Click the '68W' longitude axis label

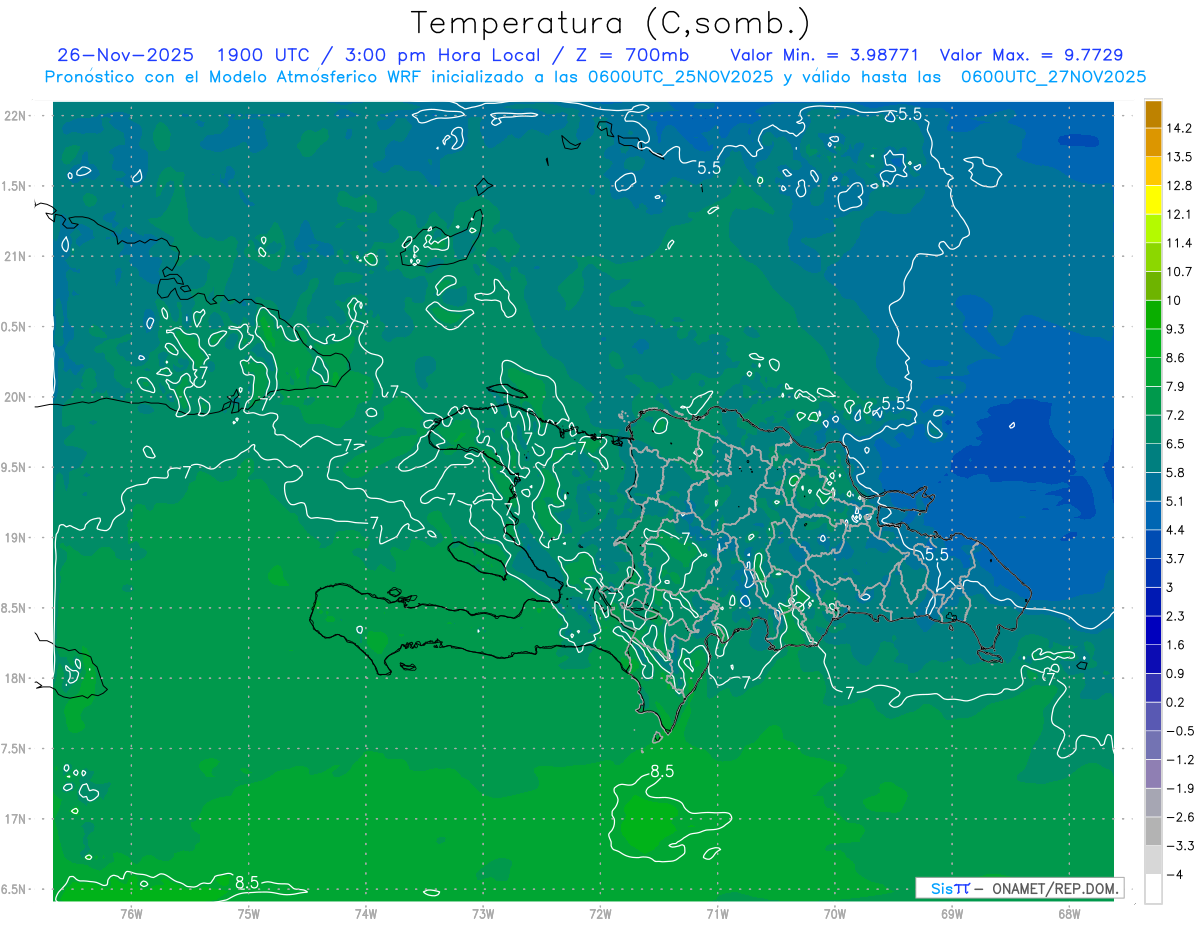pos(1069,914)
